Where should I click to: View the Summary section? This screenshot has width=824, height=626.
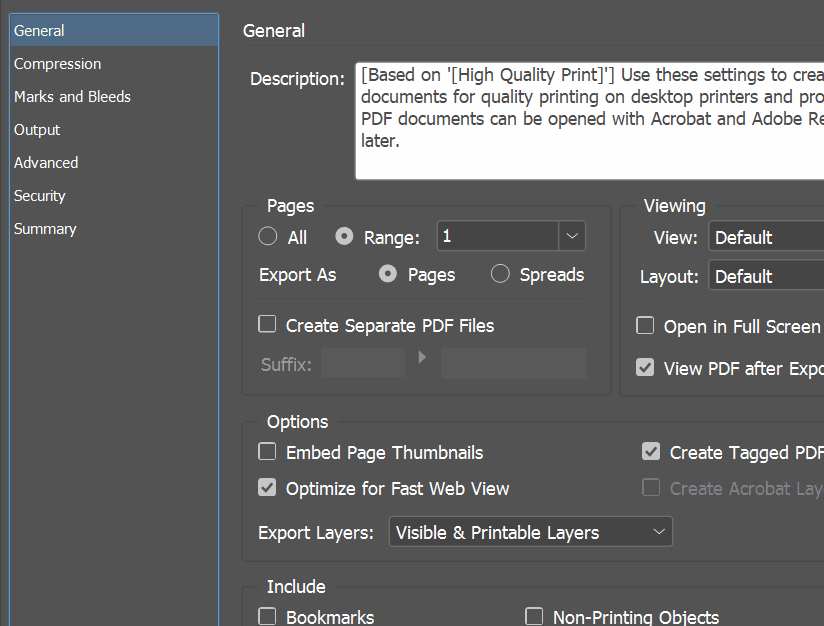click(45, 229)
